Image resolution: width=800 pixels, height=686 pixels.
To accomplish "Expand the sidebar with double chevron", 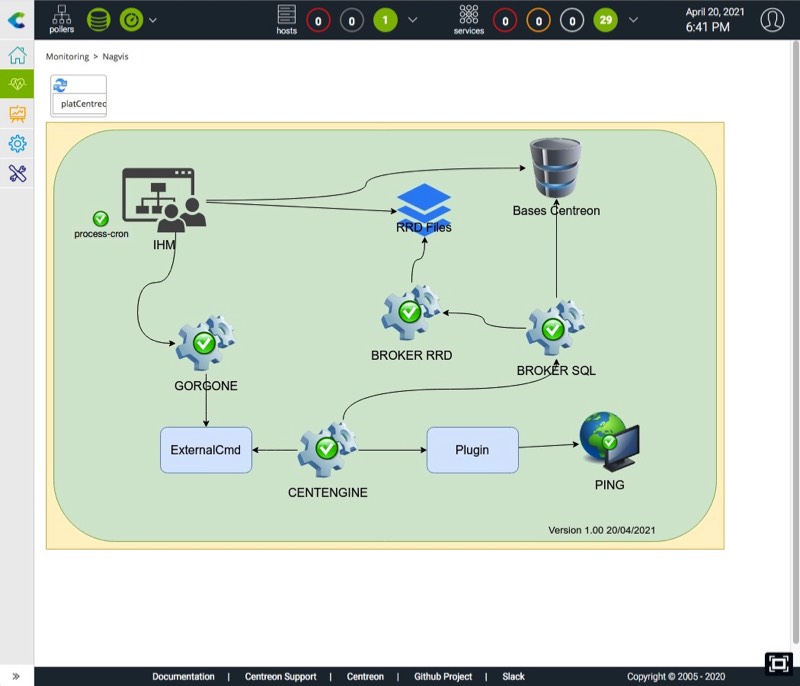I will (16, 676).
